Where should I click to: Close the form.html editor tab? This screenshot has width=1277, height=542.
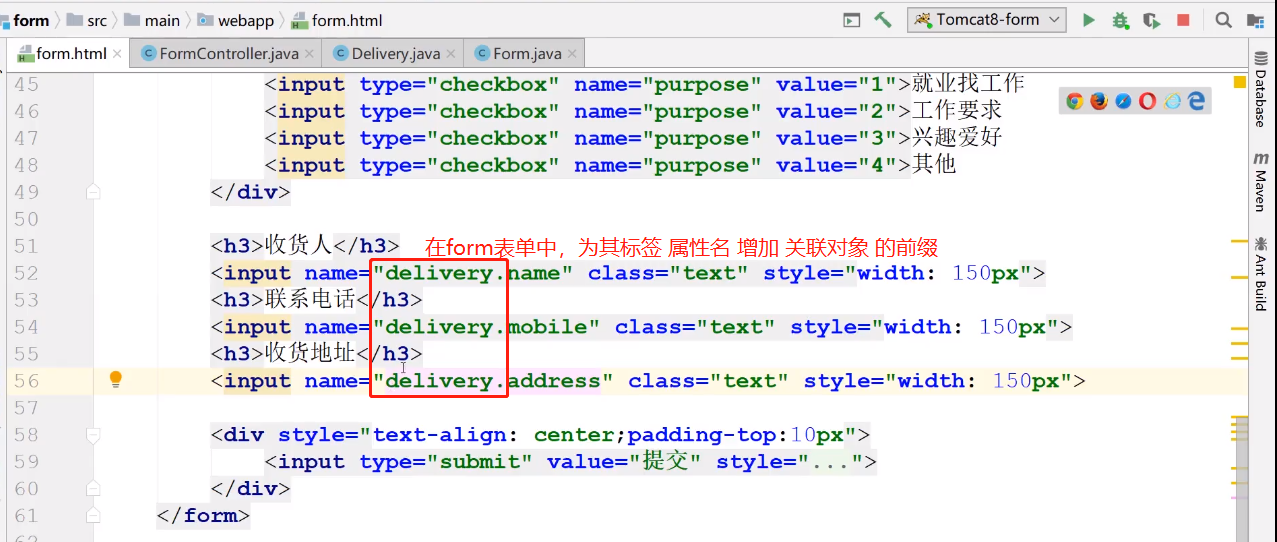118,54
